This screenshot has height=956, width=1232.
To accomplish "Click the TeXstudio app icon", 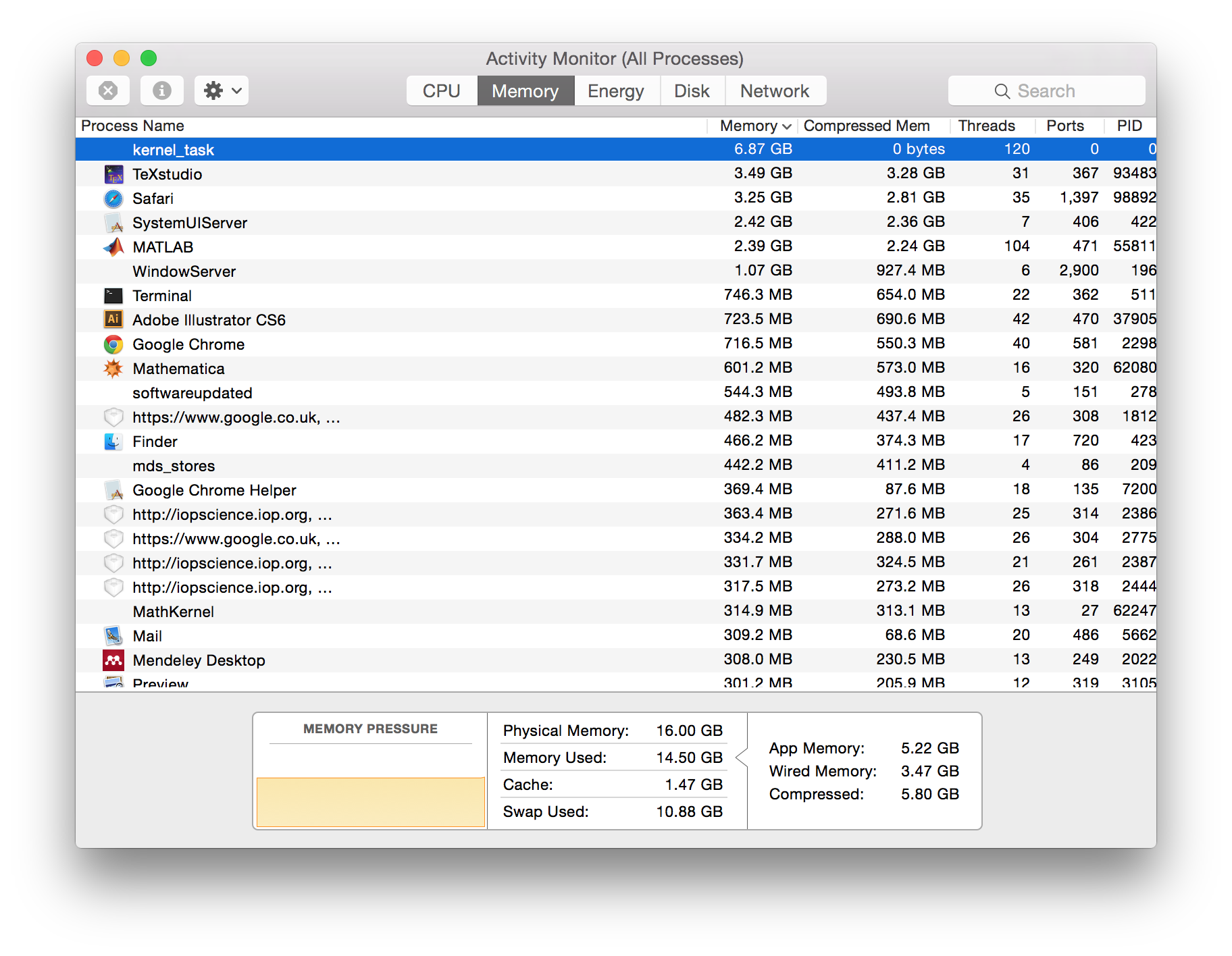I will (x=113, y=174).
